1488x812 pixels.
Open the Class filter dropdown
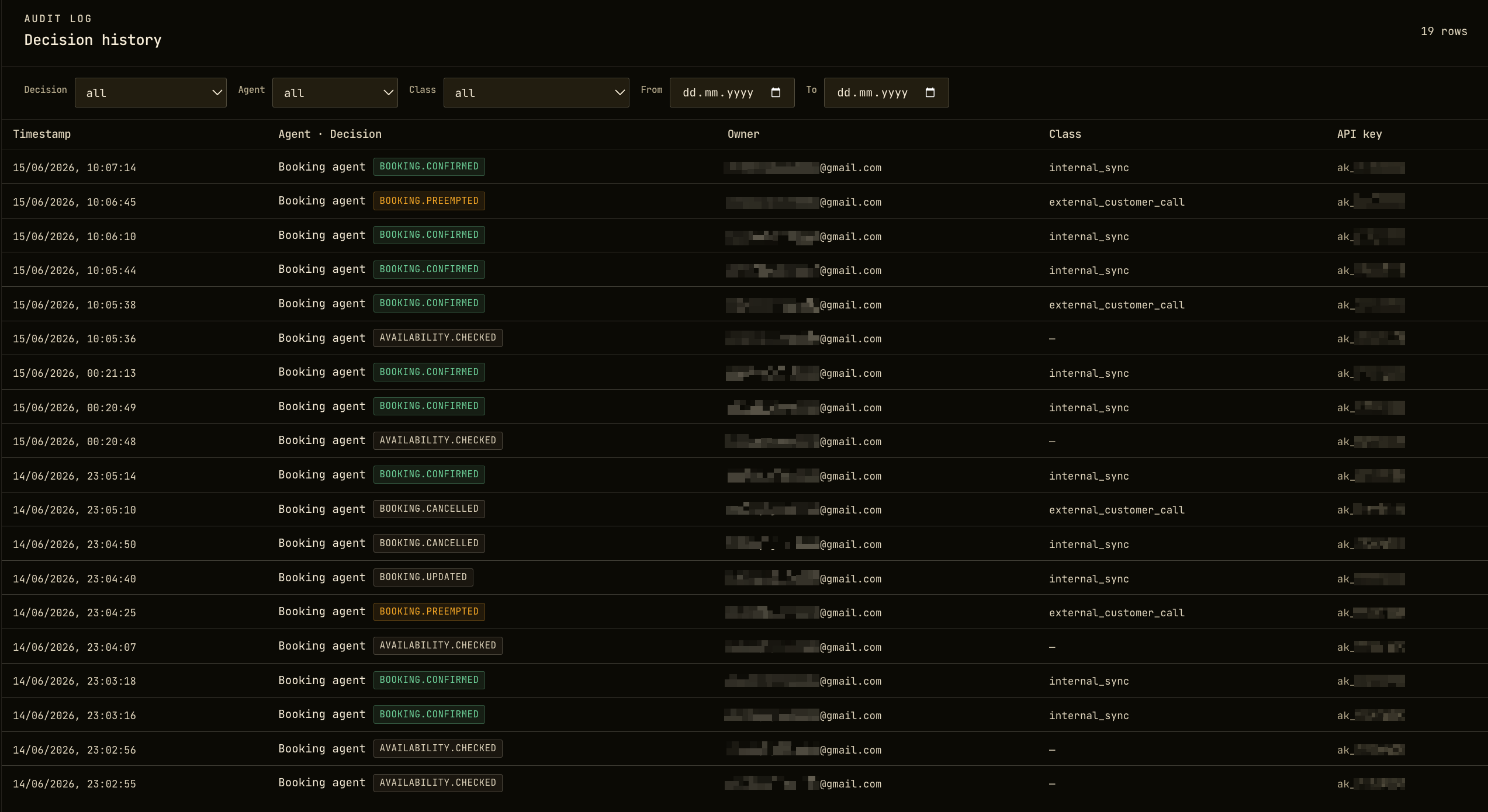point(537,93)
